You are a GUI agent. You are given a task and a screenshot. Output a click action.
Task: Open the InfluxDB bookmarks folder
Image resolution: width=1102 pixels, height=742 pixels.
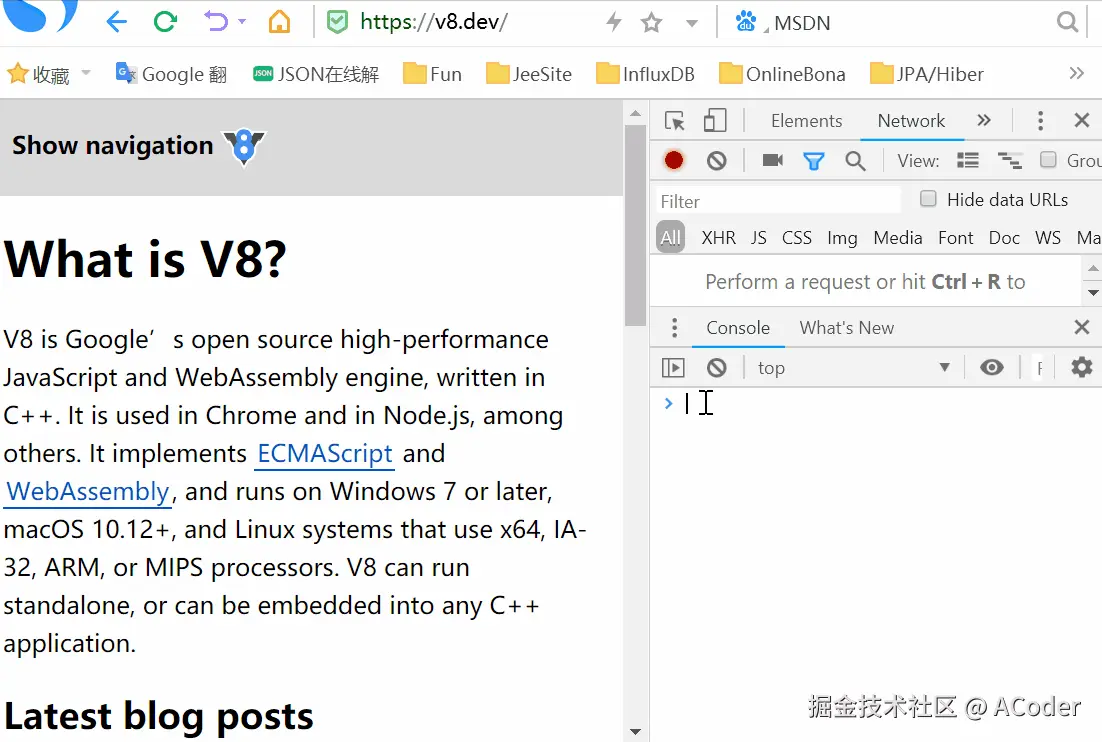(644, 74)
